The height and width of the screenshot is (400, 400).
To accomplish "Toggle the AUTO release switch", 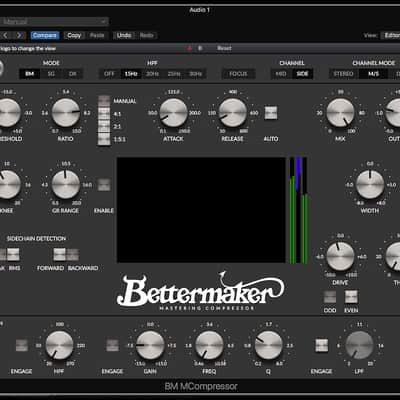I will point(271,113).
